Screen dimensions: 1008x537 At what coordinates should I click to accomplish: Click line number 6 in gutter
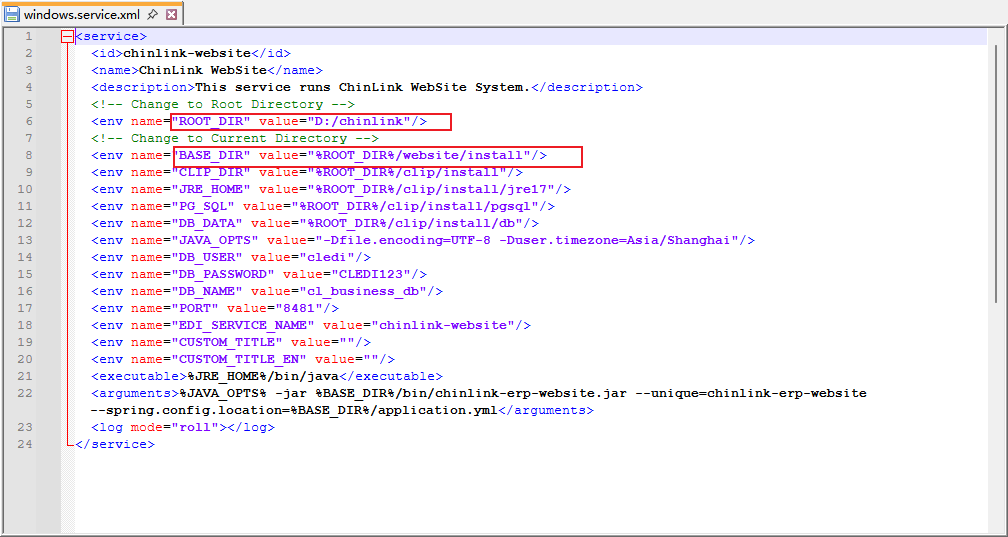(29, 122)
